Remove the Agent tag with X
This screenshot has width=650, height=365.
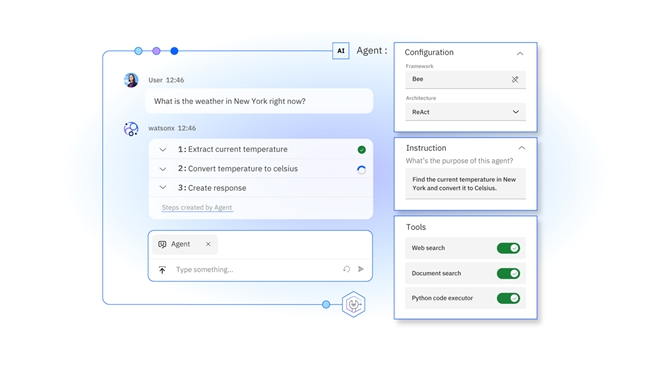208,244
